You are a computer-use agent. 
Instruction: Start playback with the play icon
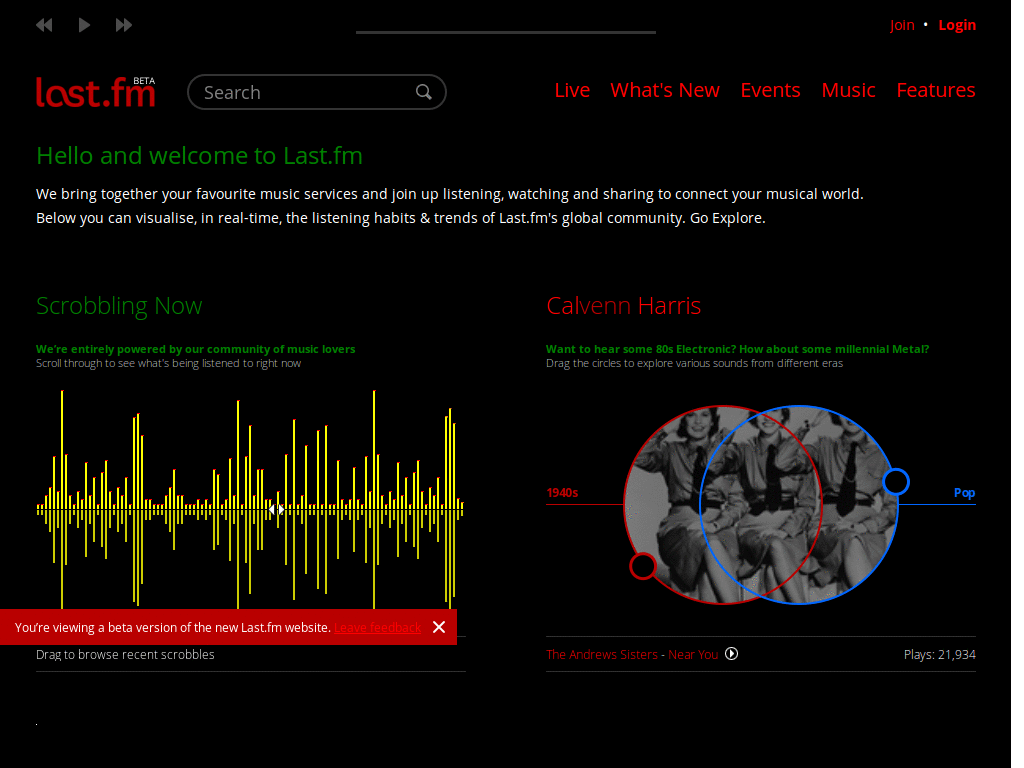click(x=84, y=25)
